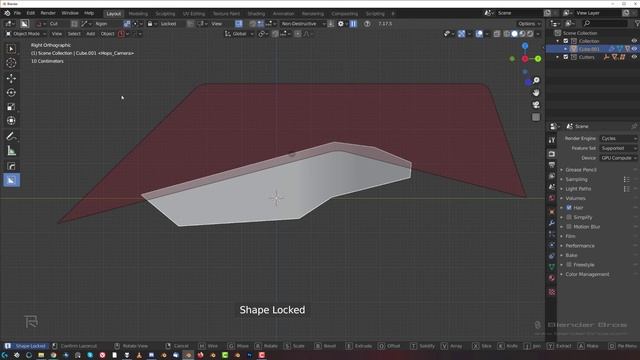Screen dimensions: 640x360
Task: Hide Cutters collection with eye icon
Action: (634, 57)
